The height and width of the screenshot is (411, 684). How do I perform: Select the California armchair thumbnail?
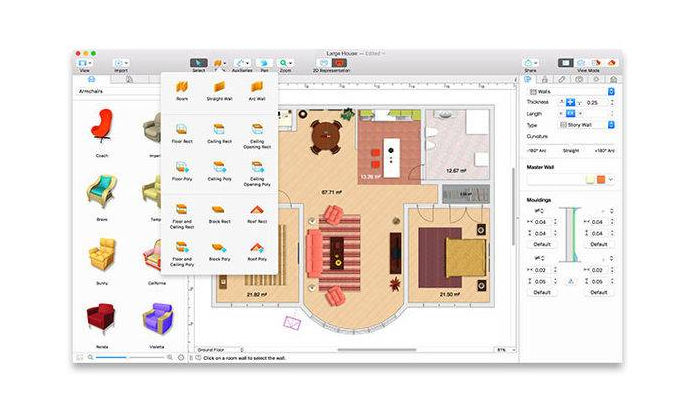(151, 257)
